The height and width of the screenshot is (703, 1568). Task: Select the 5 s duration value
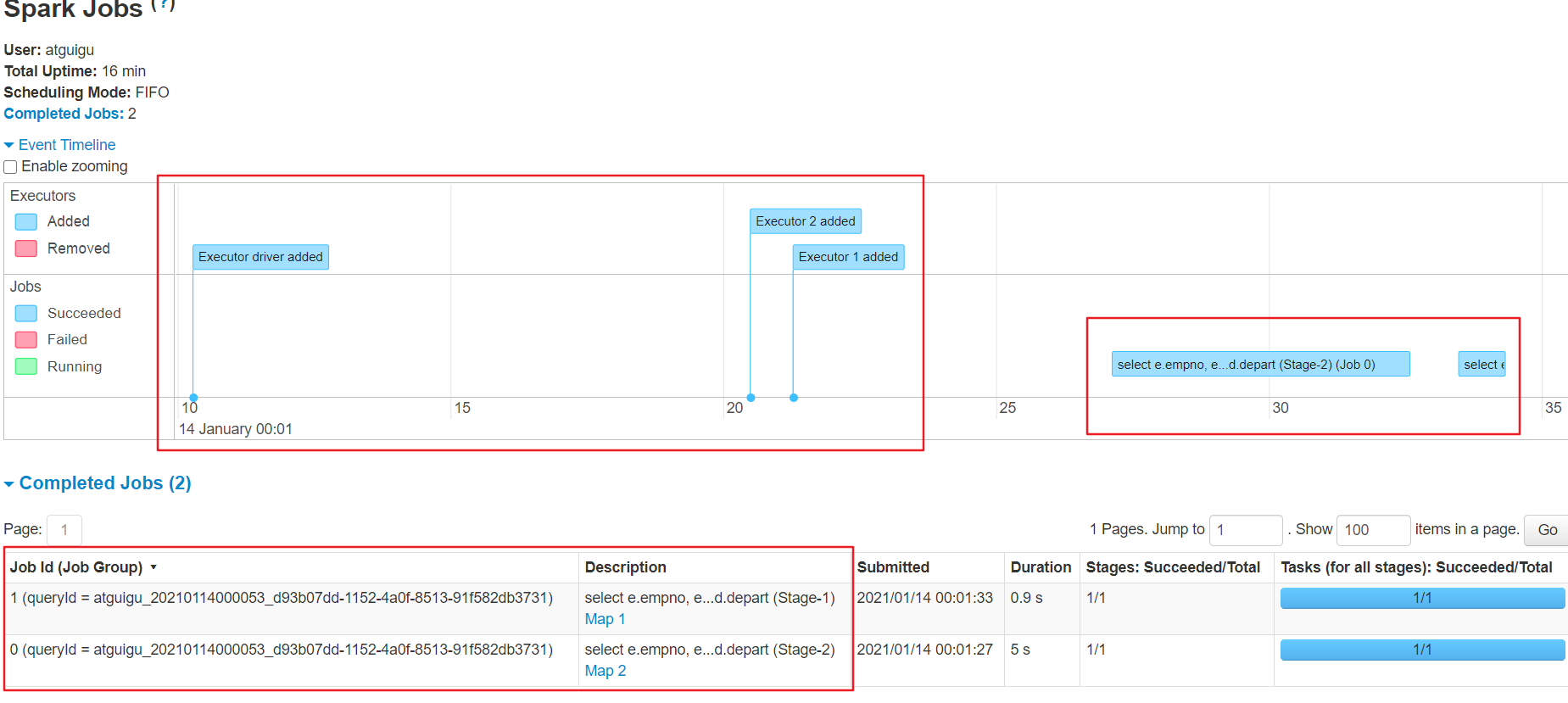(x=1020, y=650)
